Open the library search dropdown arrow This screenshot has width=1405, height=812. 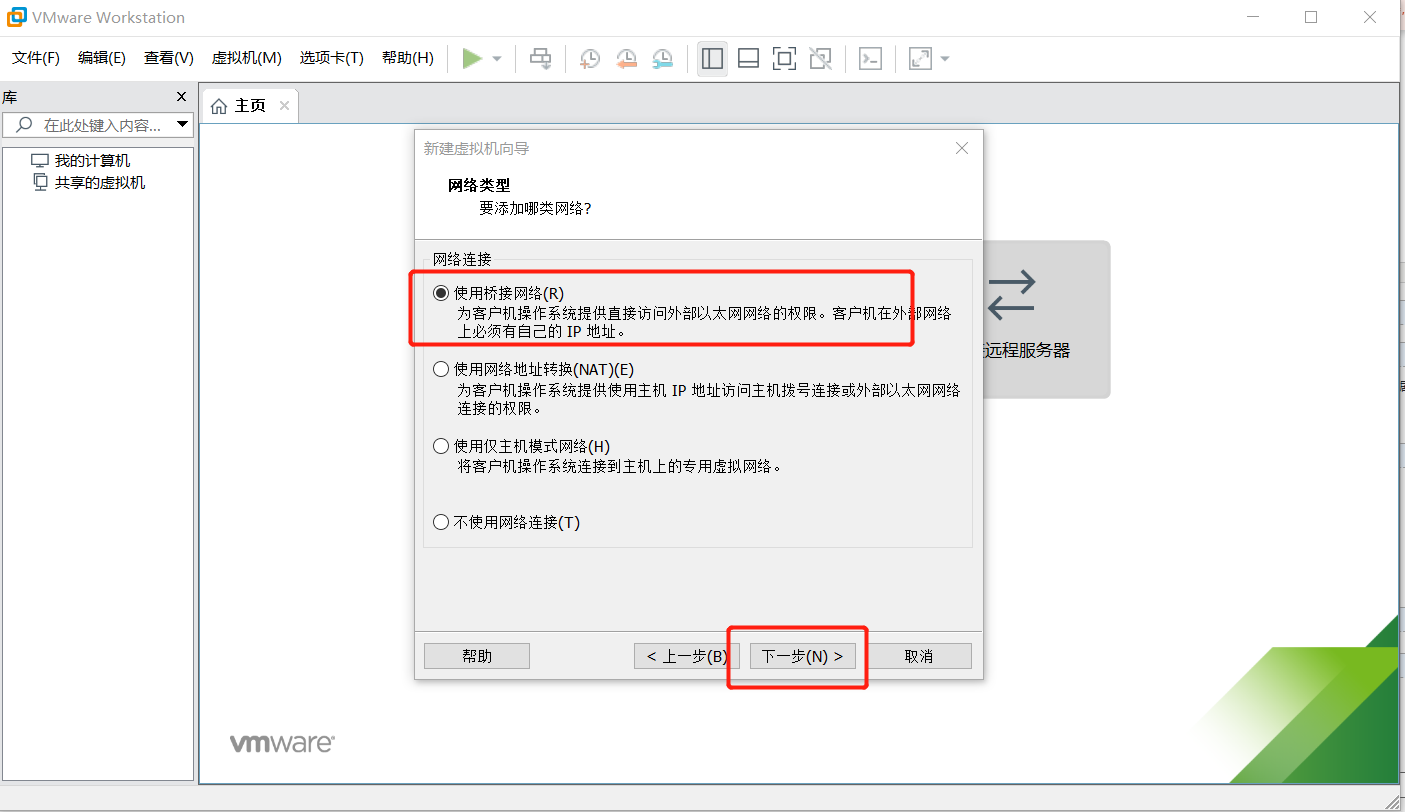[x=183, y=125]
